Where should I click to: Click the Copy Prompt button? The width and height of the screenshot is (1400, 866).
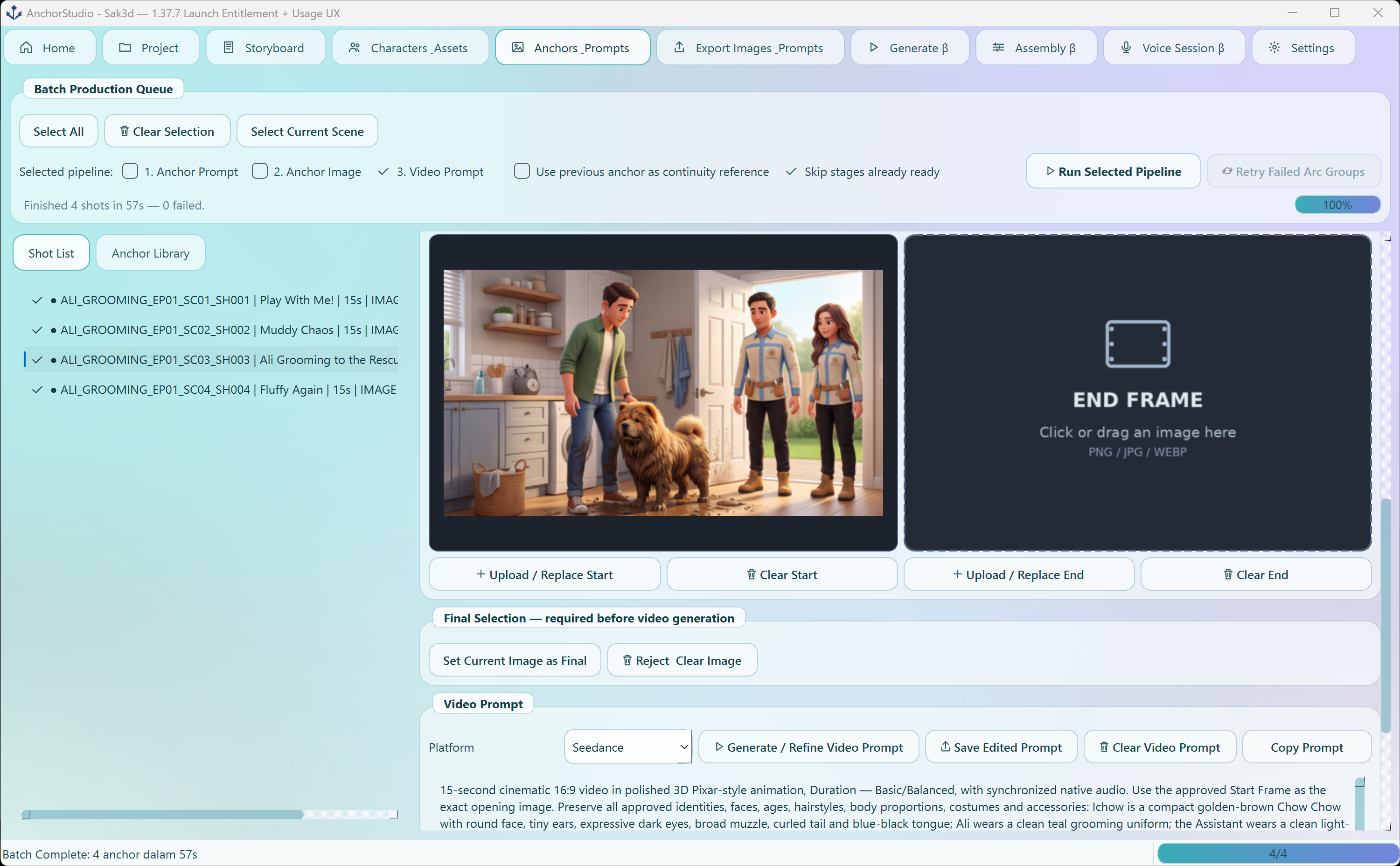1306,747
